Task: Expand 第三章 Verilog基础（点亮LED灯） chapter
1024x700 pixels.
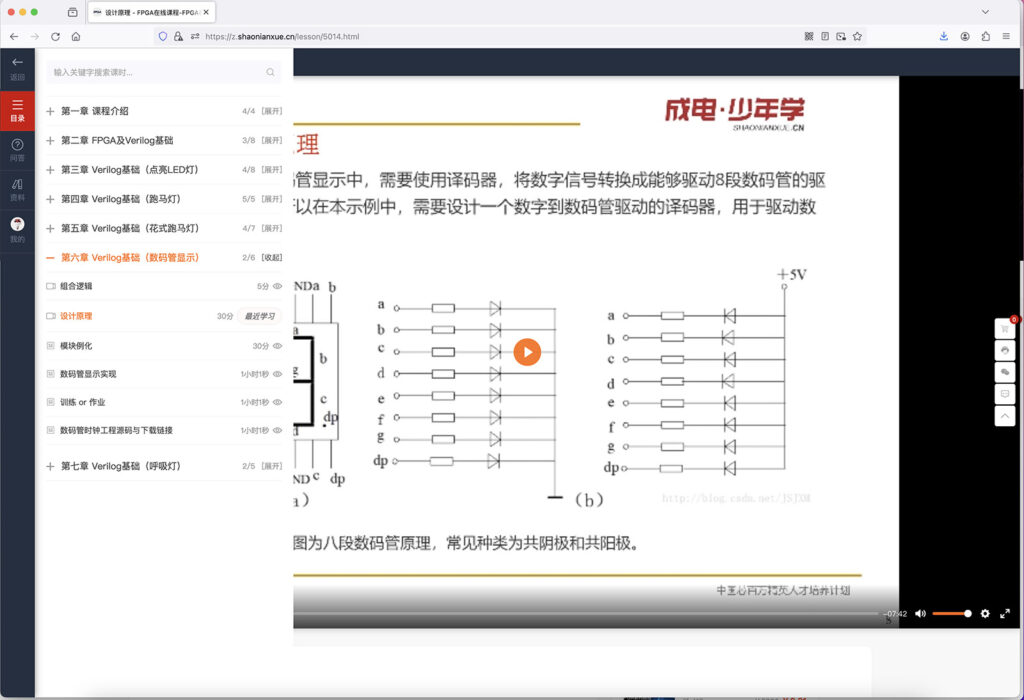Action: click(x=271, y=170)
